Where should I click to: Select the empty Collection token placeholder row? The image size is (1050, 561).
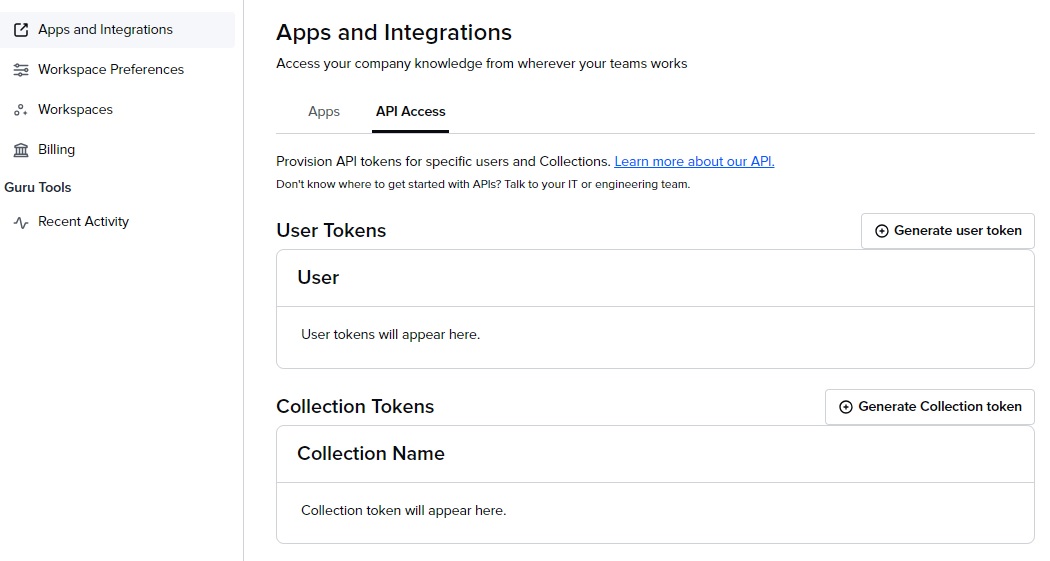(403, 511)
